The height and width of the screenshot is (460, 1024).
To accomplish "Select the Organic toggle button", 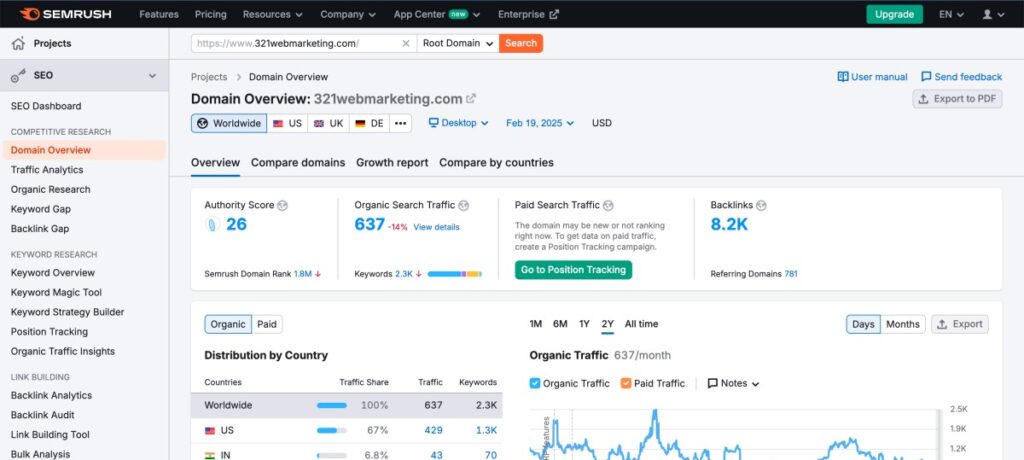I will tap(228, 324).
